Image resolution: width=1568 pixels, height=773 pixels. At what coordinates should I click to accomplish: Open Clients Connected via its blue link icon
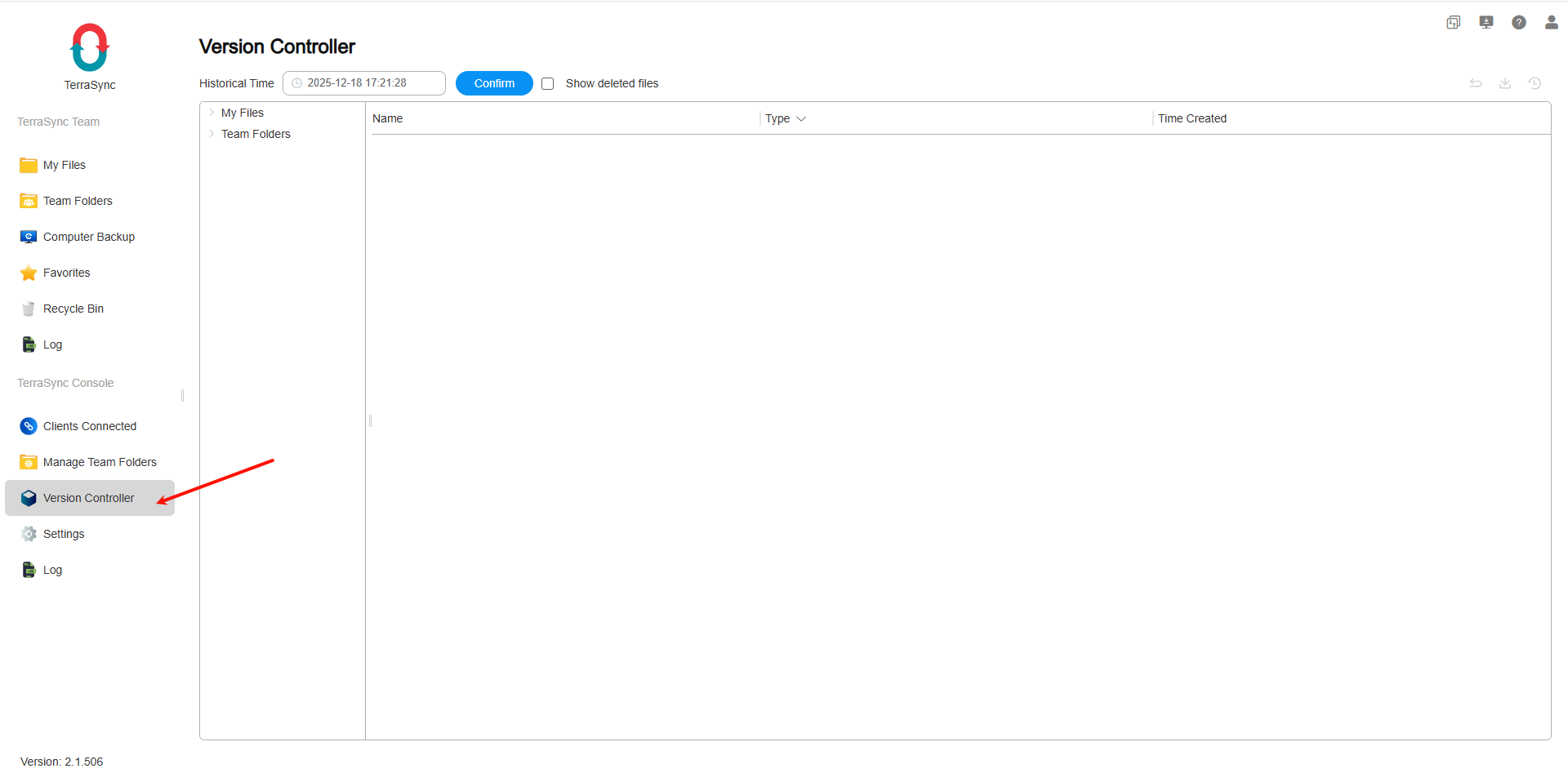click(29, 426)
